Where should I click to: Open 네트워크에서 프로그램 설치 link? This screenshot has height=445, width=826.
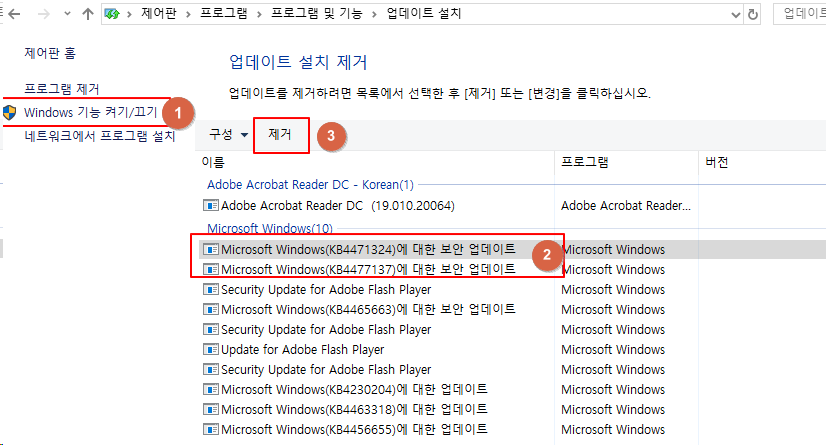click(100, 136)
